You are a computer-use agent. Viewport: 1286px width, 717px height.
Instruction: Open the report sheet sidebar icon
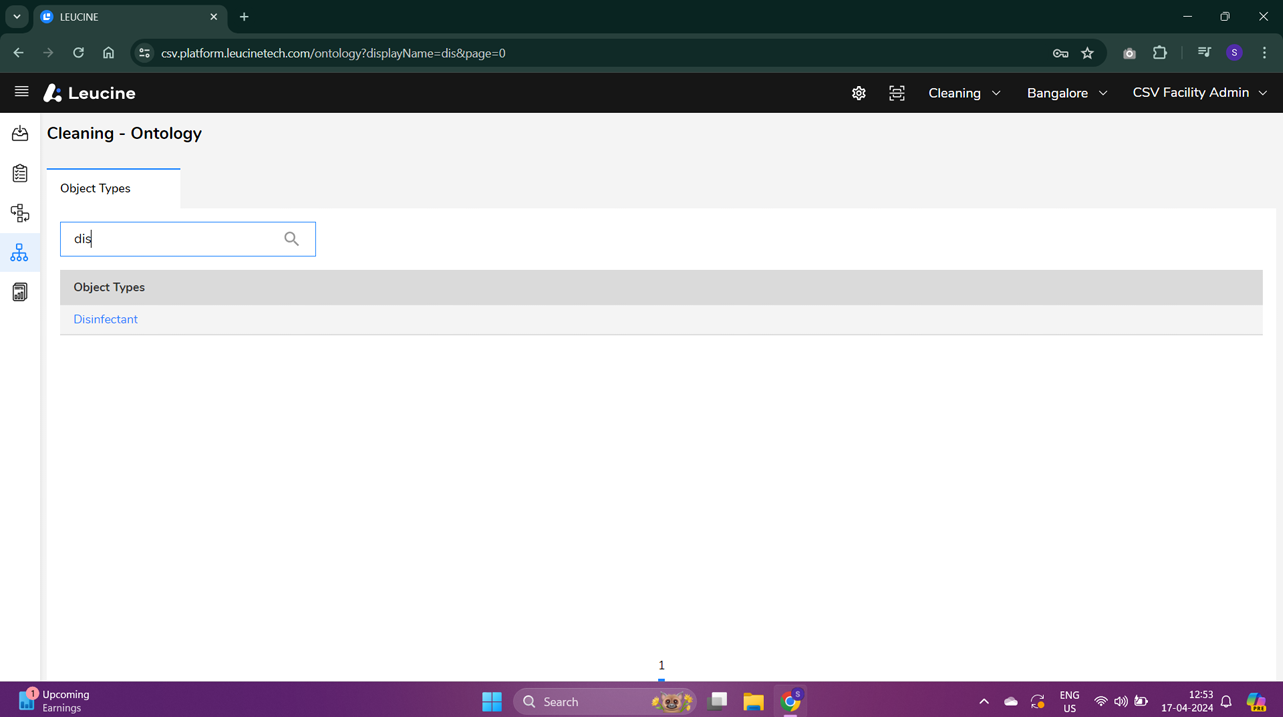(20, 292)
